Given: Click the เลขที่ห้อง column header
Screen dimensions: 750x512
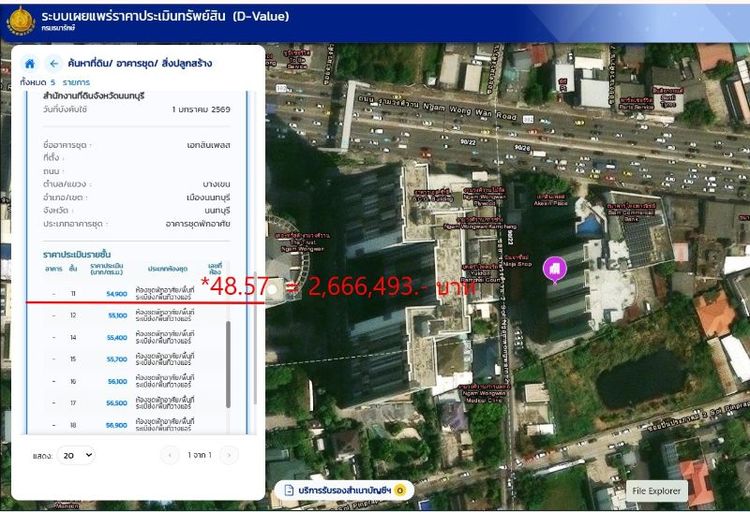Looking at the screenshot, I should tap(215, 268).
